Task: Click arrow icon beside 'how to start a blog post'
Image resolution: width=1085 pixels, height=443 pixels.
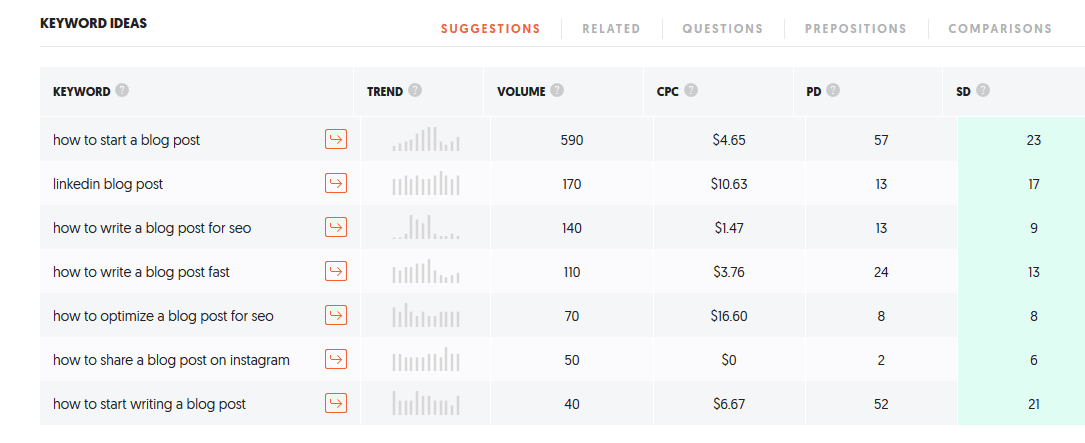Action: point(336,140)
